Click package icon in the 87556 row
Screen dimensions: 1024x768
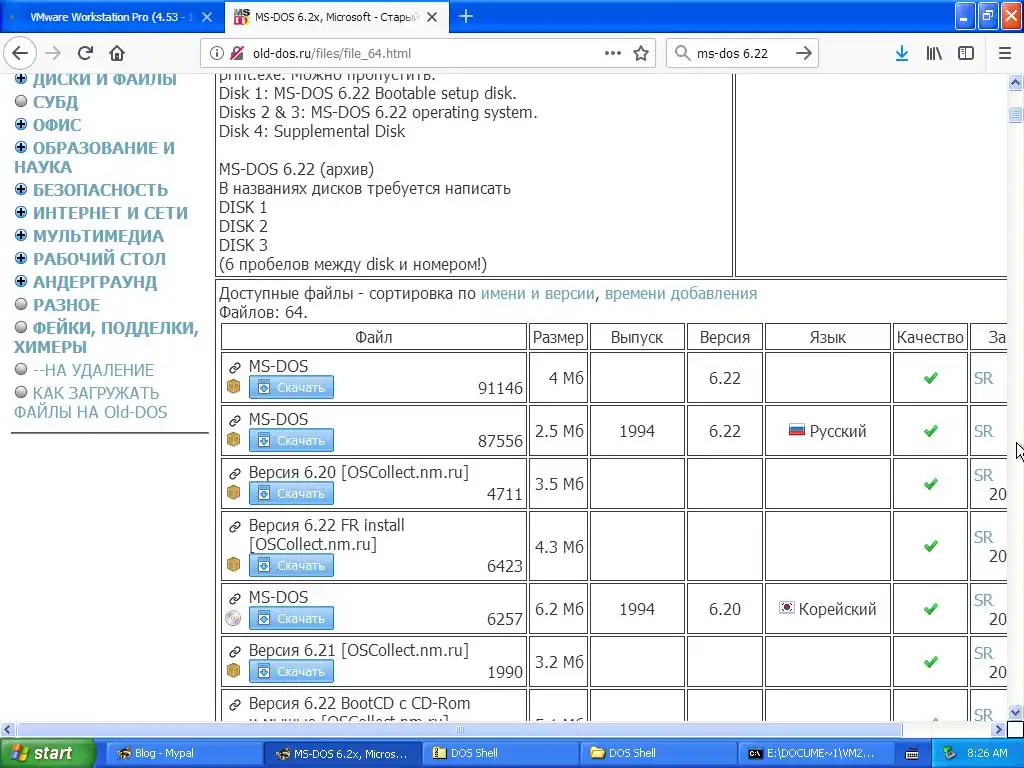[x=233, y=440]
